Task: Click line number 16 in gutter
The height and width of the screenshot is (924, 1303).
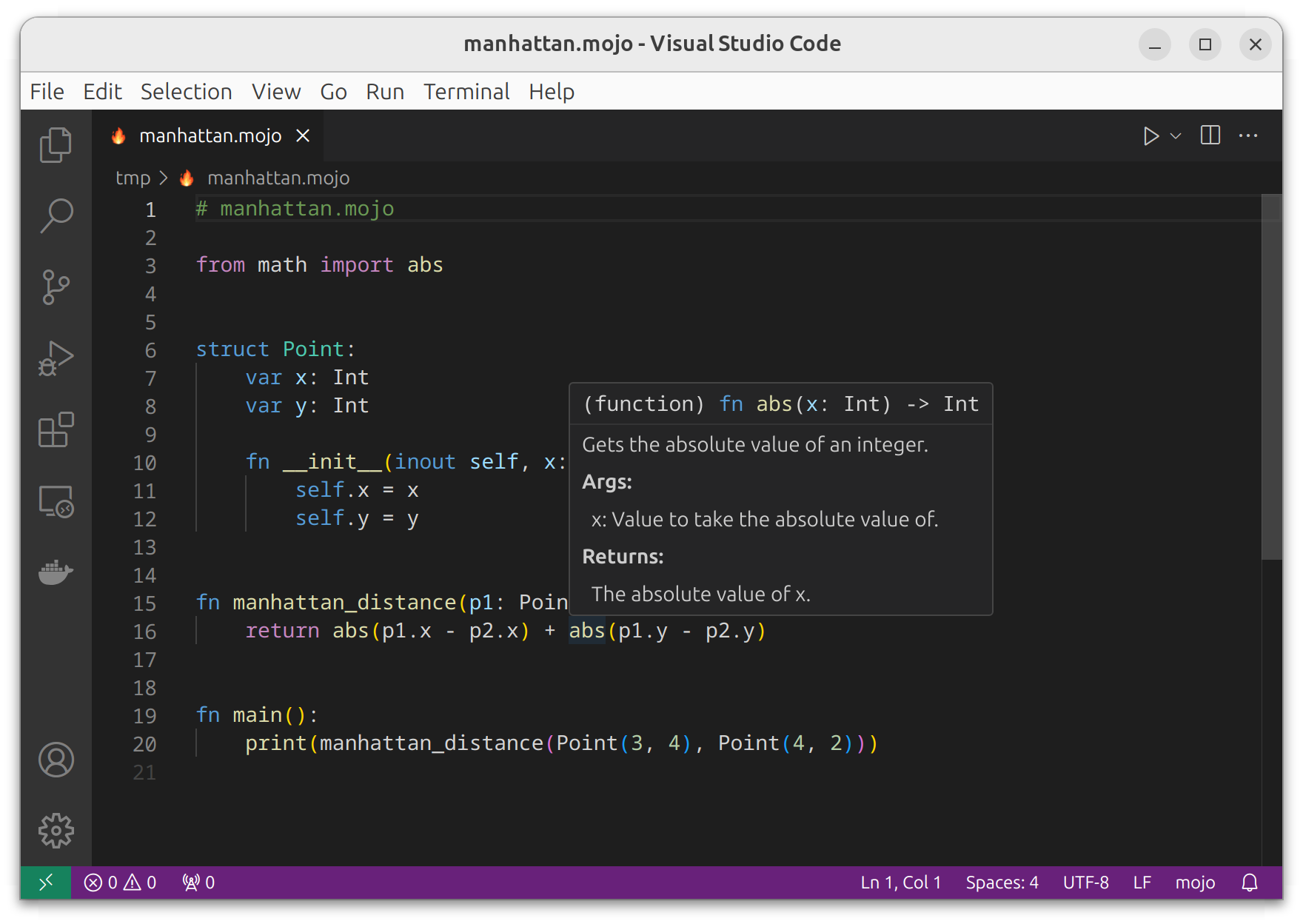Action: (145, 632)
